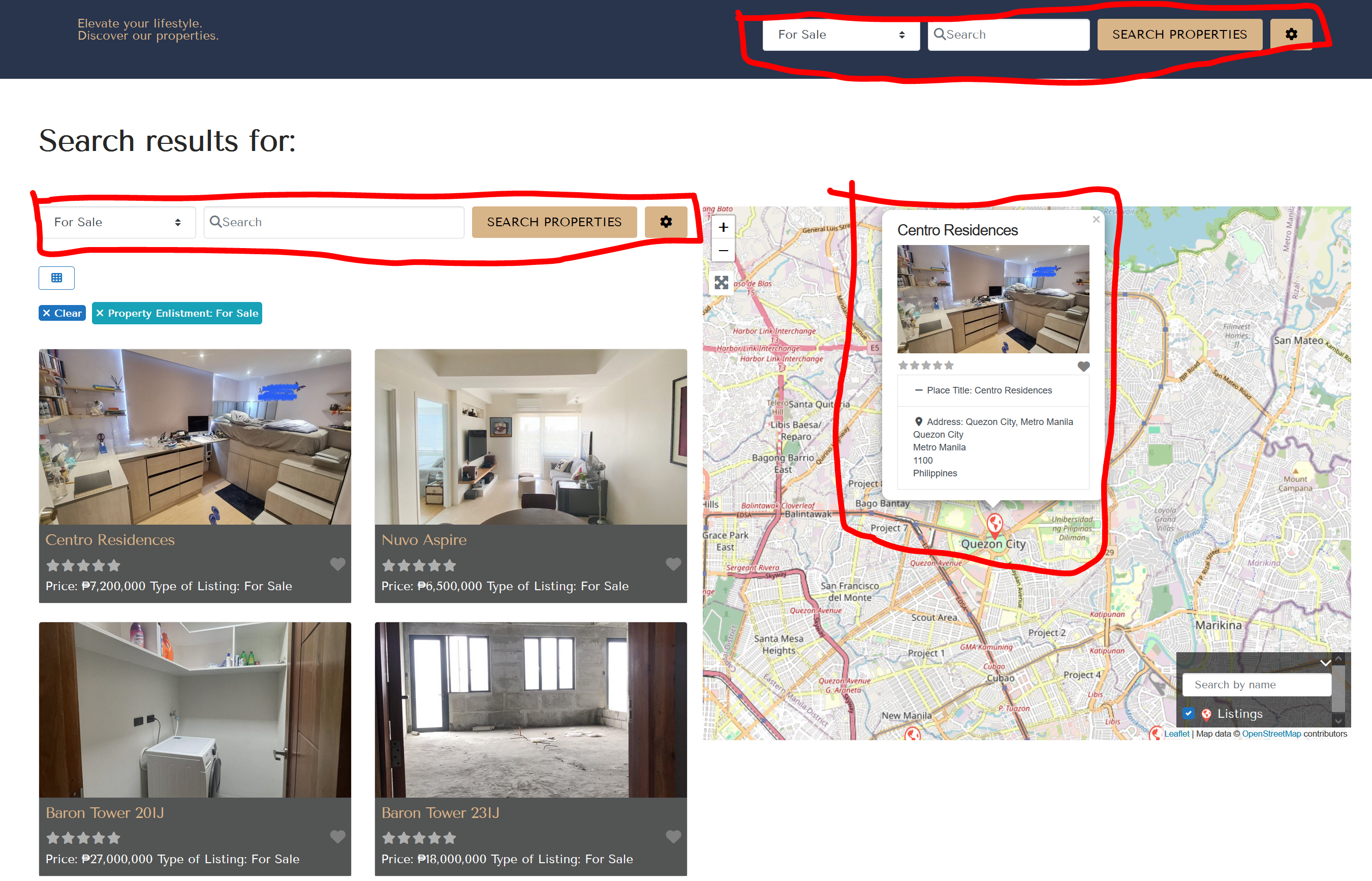
Task: Open the Baron Tower 20IJ title link
Action: tap(105, 813)
